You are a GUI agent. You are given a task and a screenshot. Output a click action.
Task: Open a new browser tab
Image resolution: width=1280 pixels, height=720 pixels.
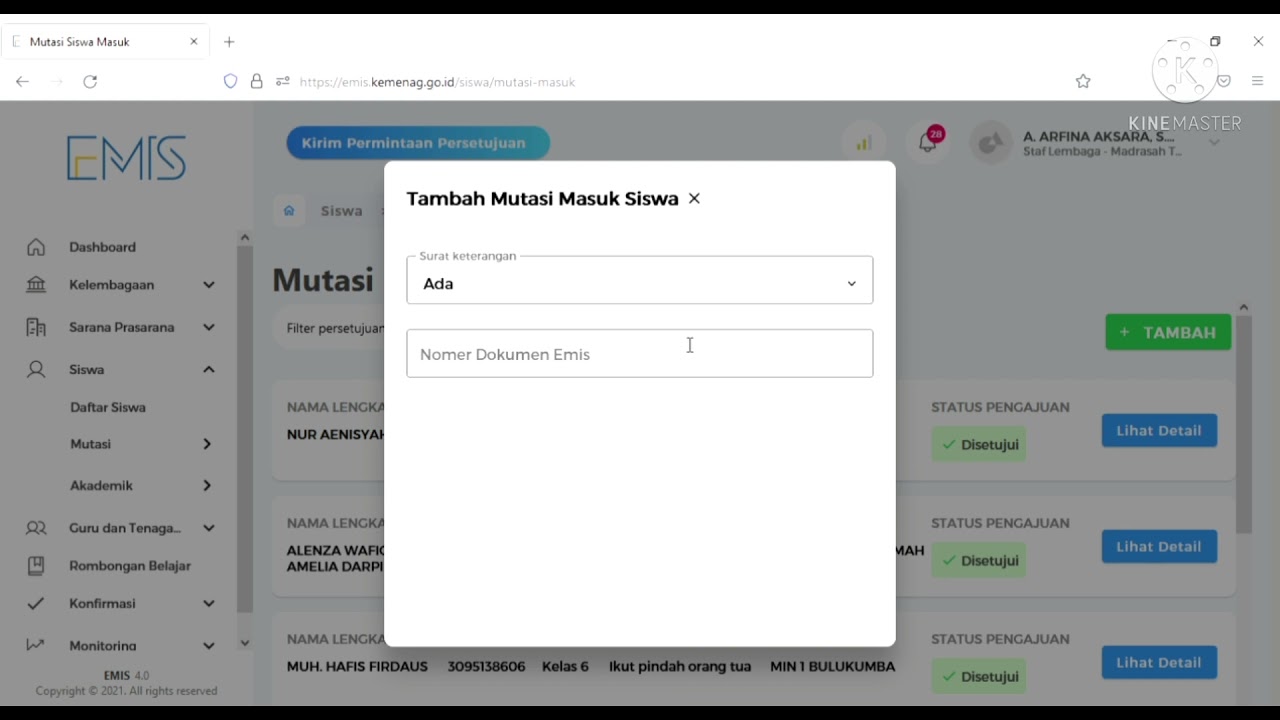coord(229,42)
